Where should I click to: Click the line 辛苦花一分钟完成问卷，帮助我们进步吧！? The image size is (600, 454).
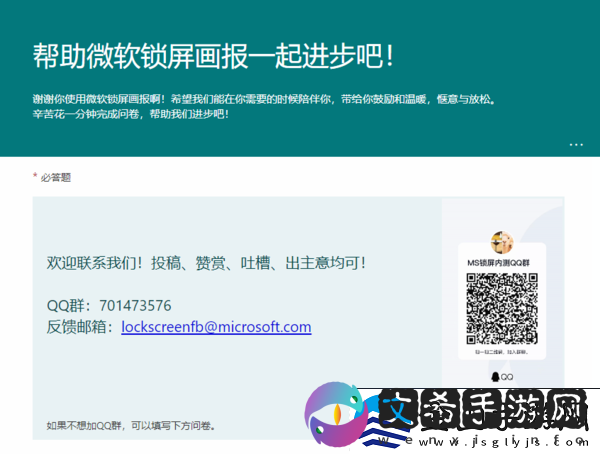131,114
